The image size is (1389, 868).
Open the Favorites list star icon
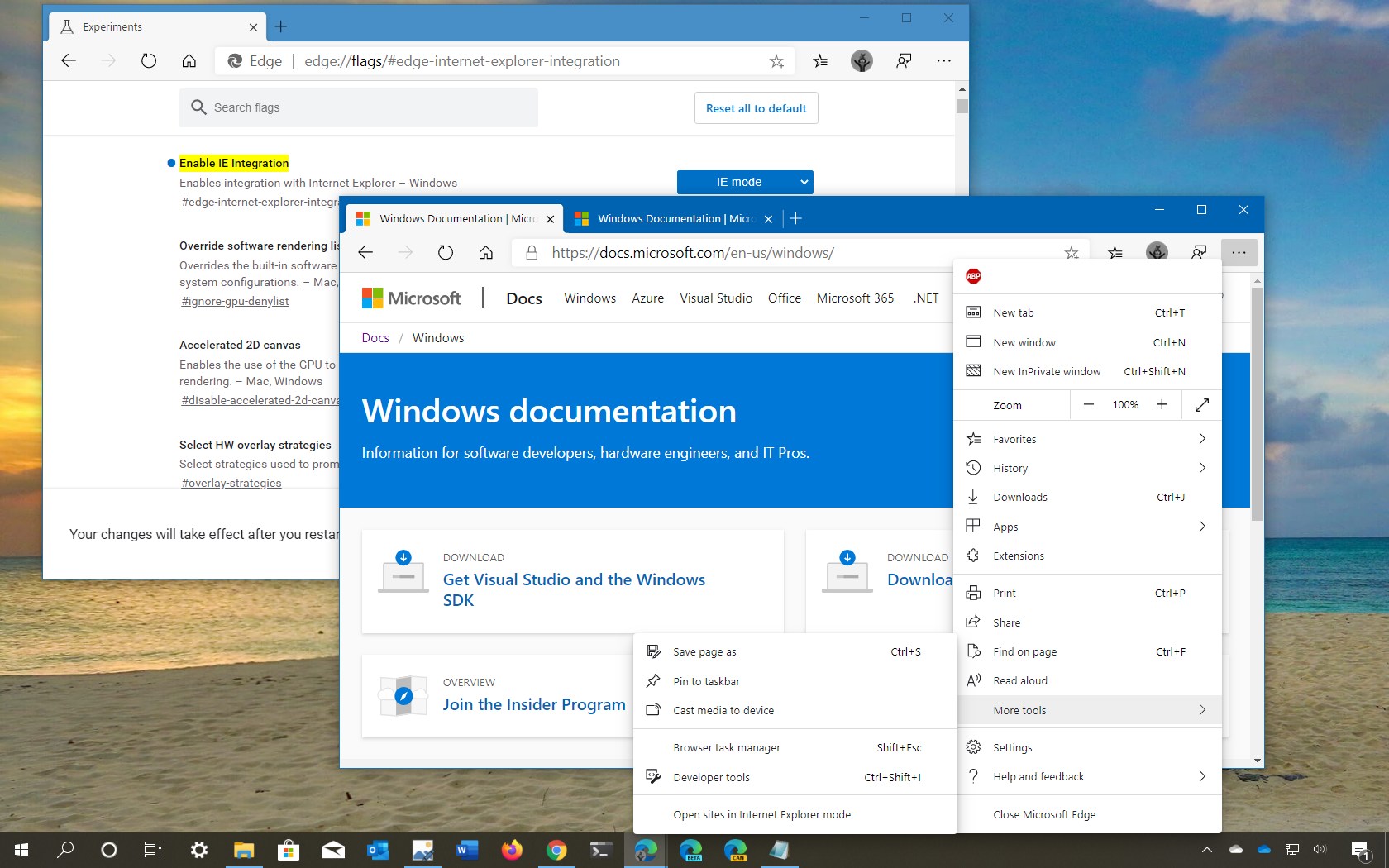coord(1115,252)
